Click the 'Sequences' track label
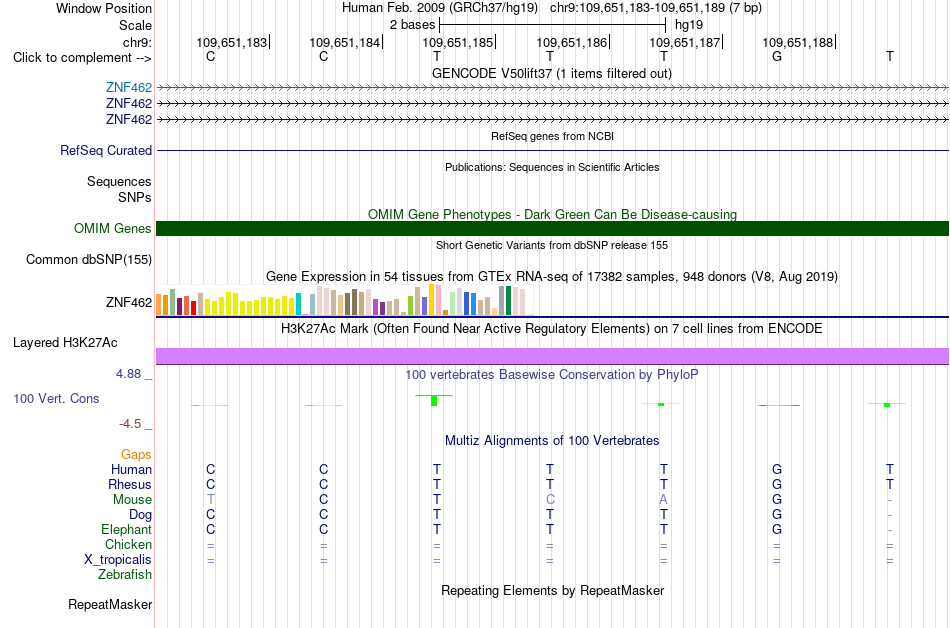 [119, 181]
